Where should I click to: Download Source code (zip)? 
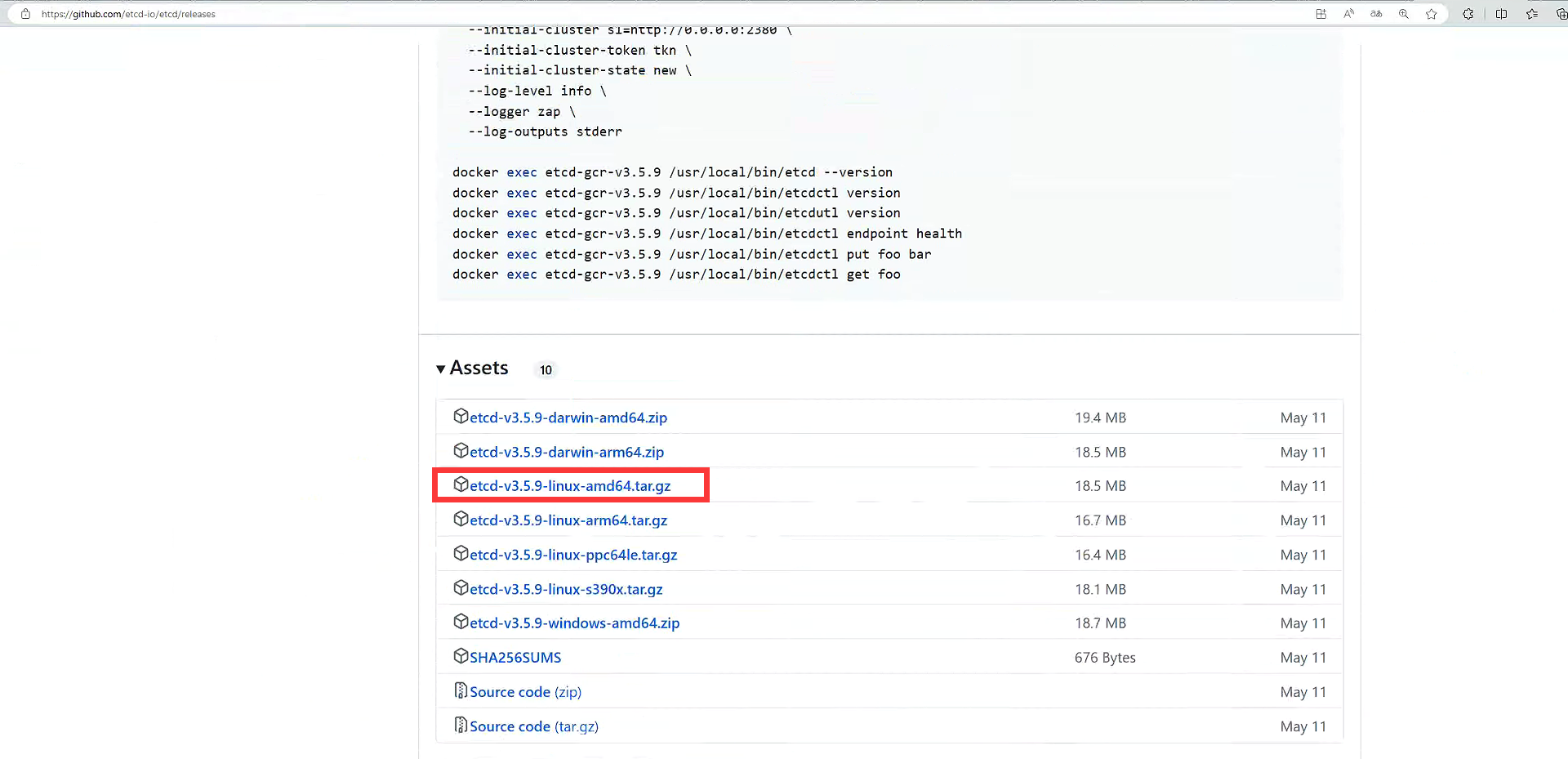(x=525, y=692)
